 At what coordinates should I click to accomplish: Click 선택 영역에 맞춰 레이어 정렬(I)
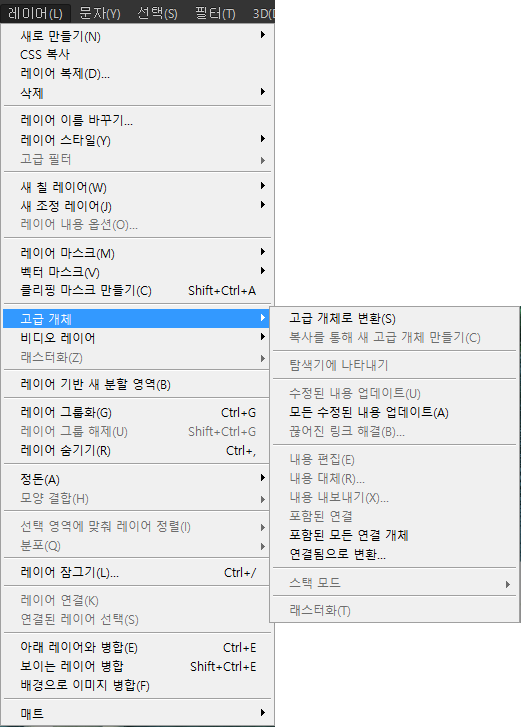pos(137,527)
